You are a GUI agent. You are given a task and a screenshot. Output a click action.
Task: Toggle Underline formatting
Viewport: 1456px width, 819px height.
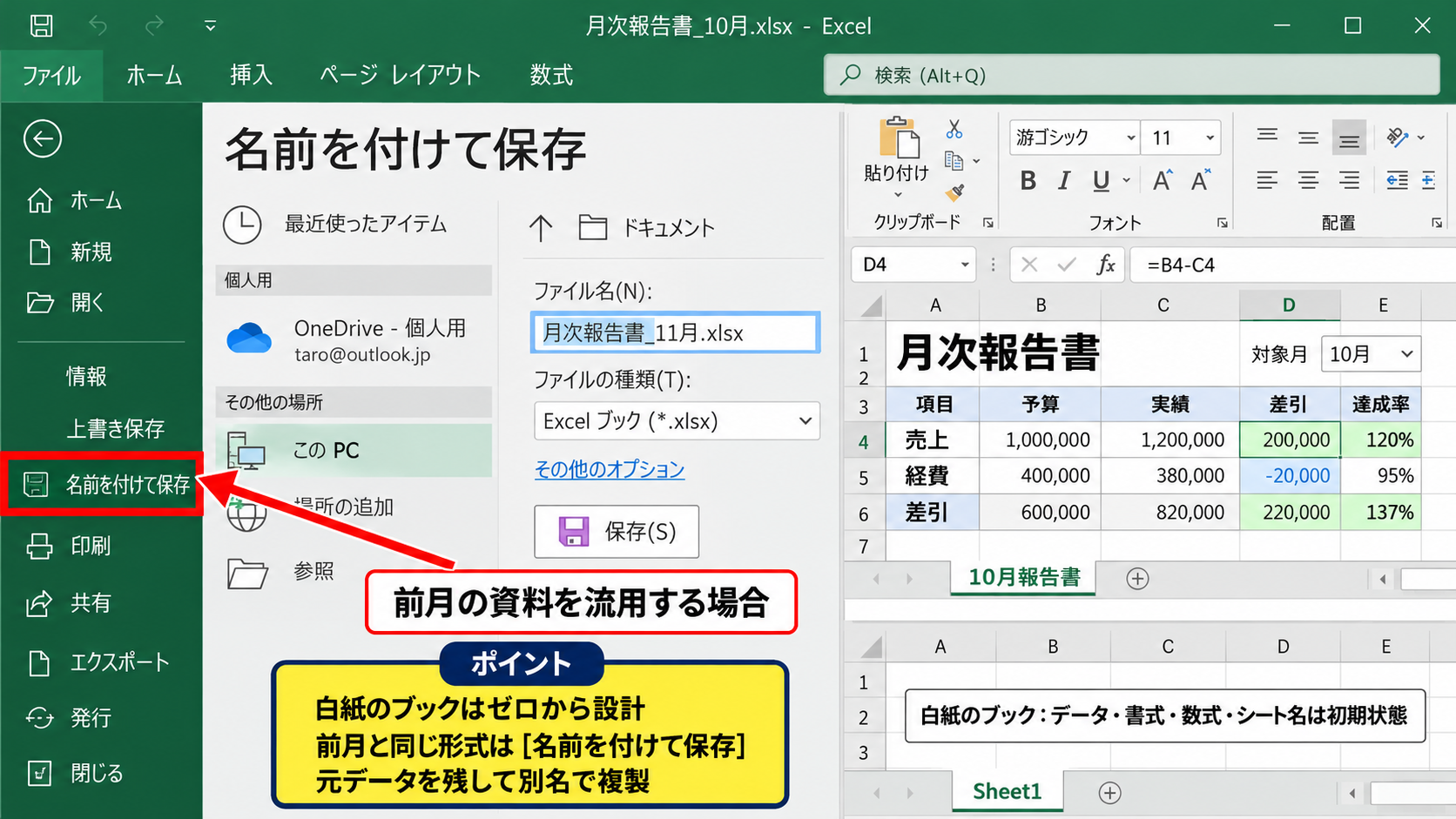[x=1102, y=180]
